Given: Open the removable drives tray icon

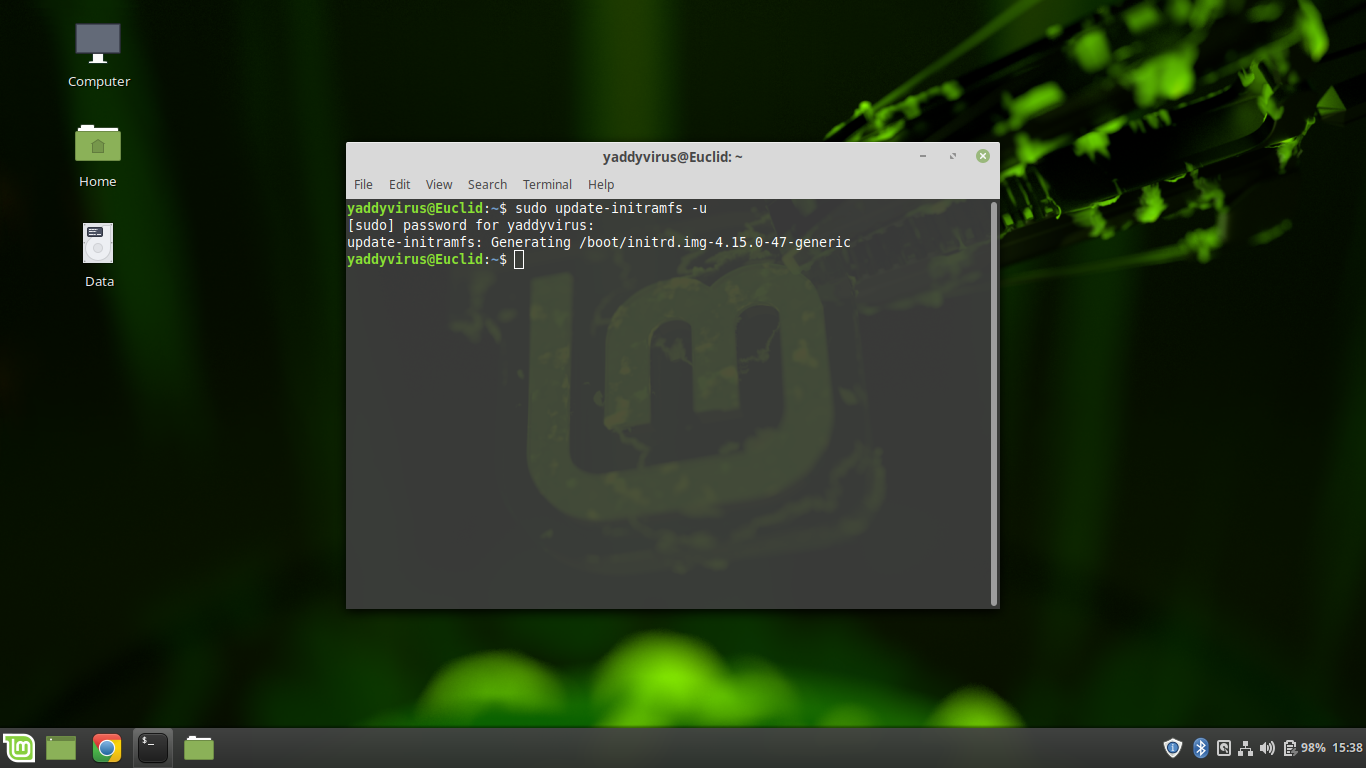Looking at the screenshot, I should coord(1223,748).
